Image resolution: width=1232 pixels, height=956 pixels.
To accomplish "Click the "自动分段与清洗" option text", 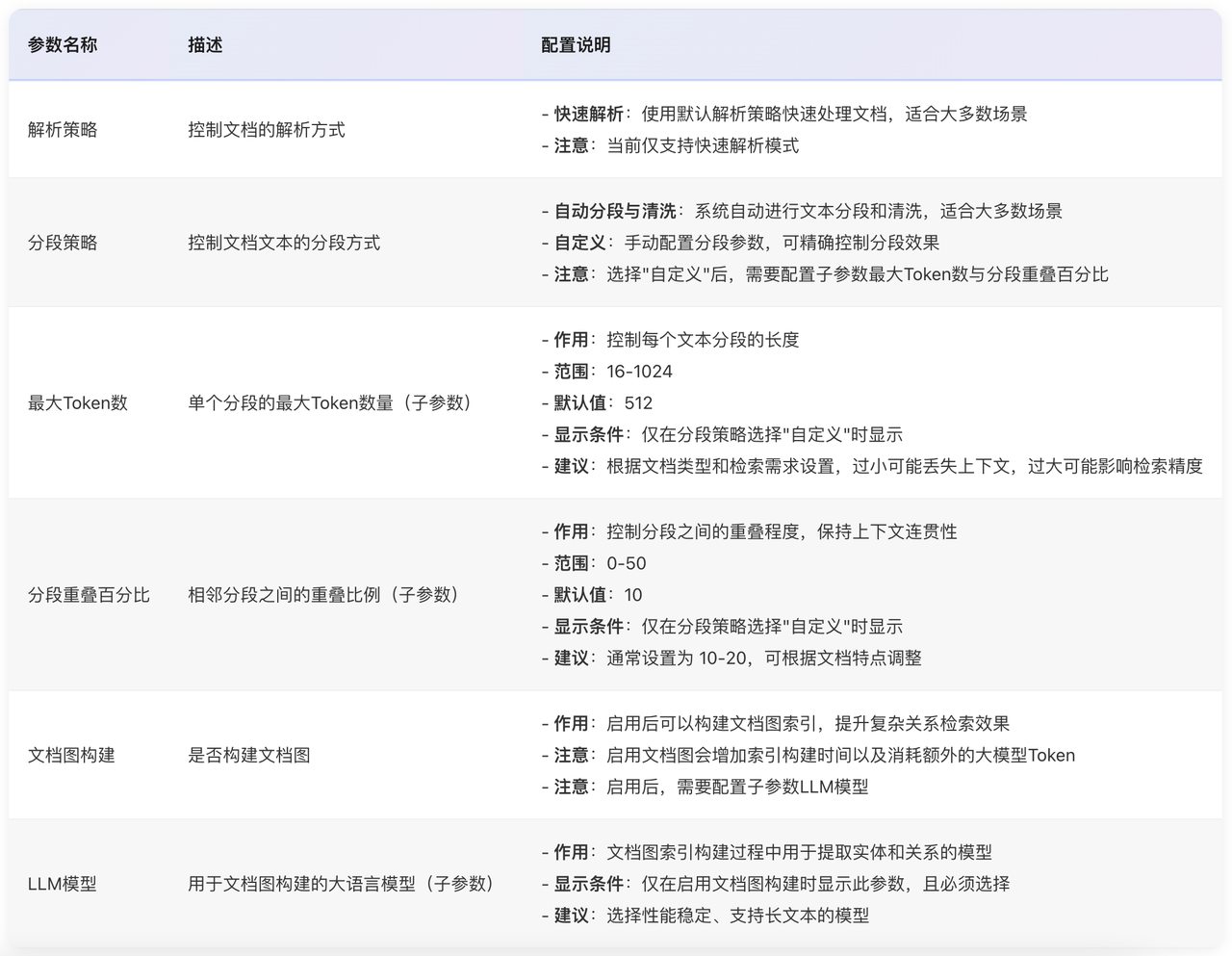I will point(602,211).
